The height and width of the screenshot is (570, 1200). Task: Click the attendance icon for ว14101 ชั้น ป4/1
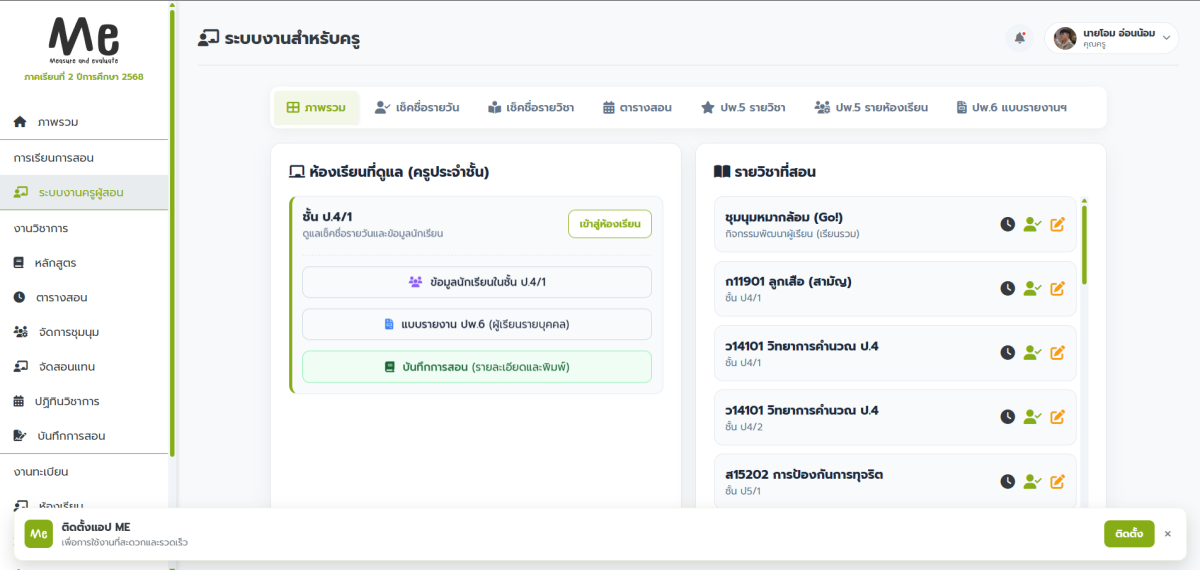1032,352
